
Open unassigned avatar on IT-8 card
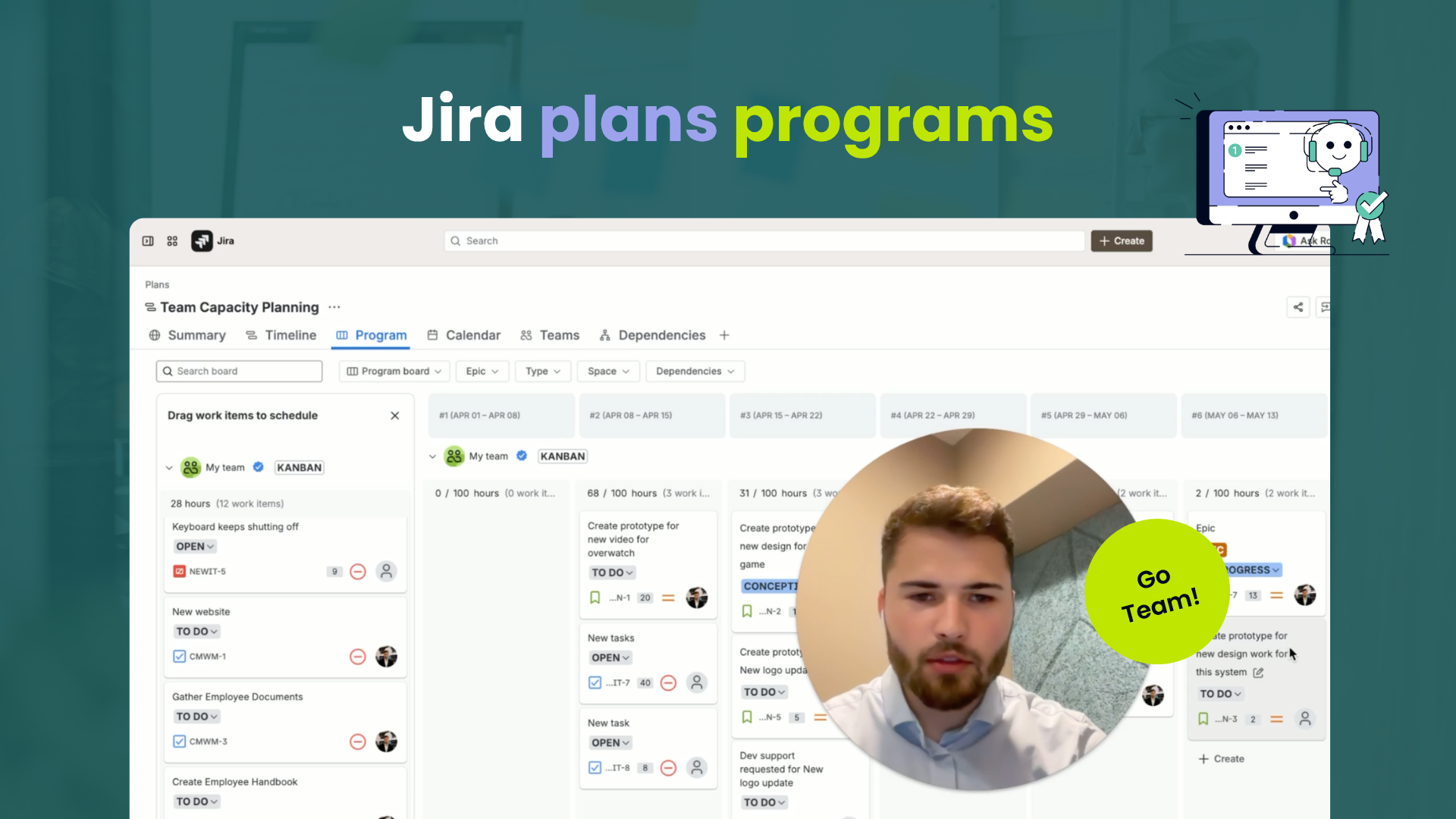696,767
